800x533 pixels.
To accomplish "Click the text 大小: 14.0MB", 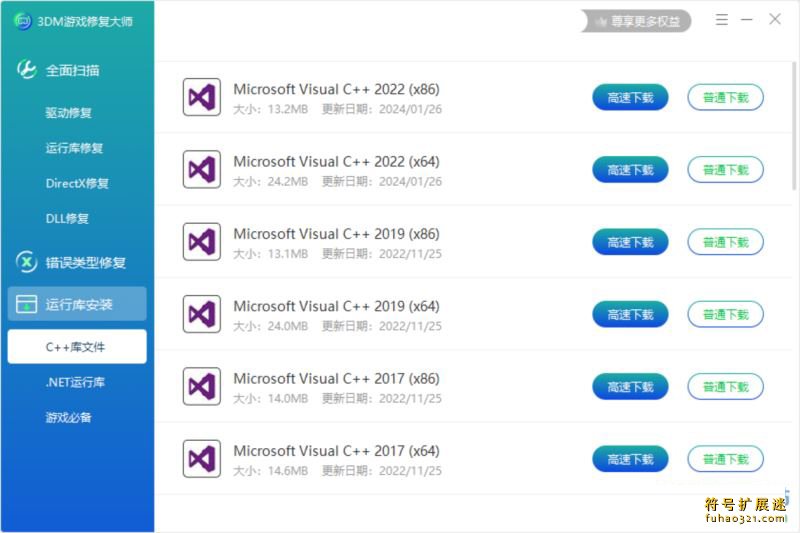I will click(x=270, y=399).
